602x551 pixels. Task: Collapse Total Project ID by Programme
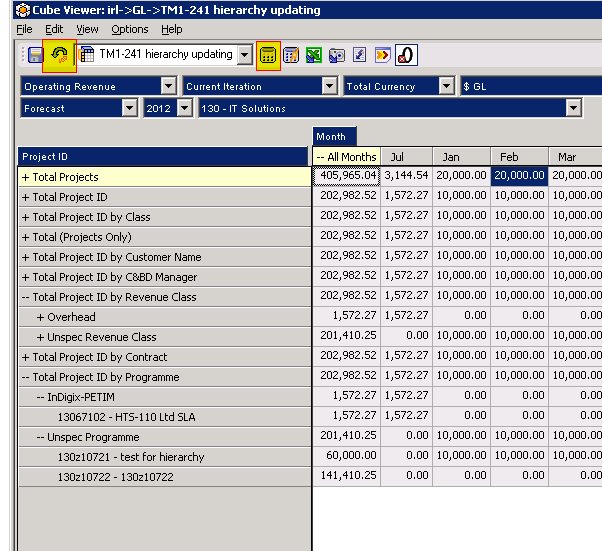(25, 377)
